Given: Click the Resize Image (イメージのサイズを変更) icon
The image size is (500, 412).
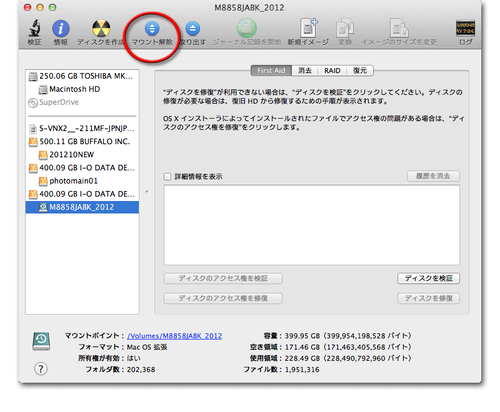Looking at the screenshot, I should [x=399, y=28].
